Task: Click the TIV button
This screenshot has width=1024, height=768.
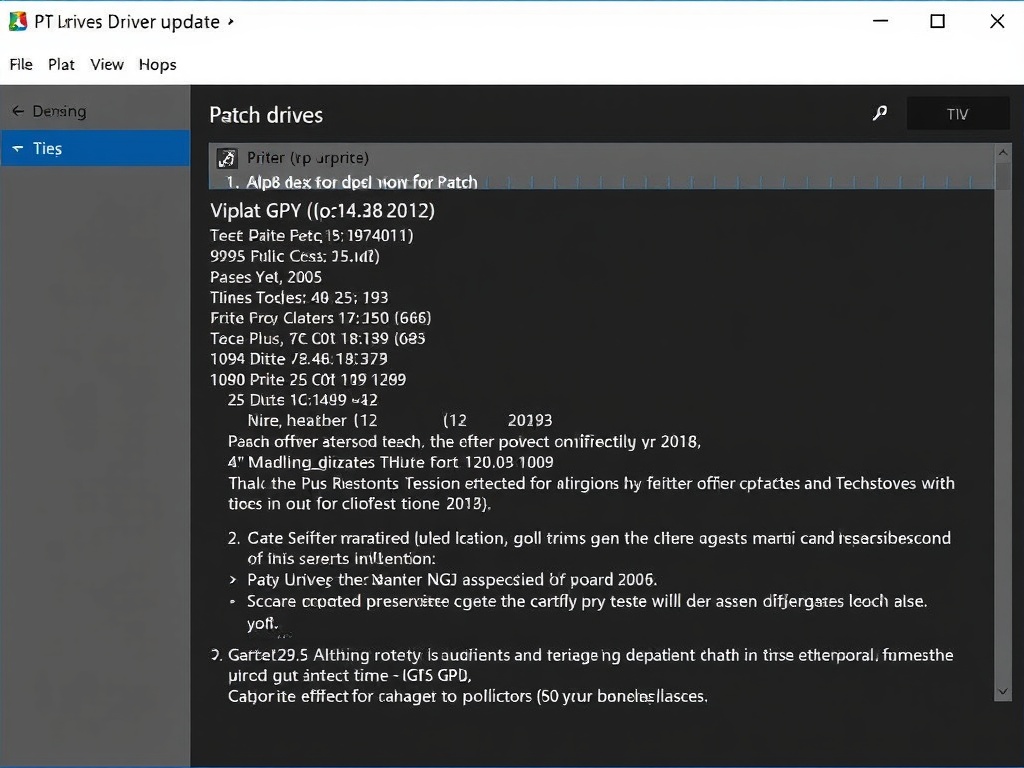Action: pos(957,113)
